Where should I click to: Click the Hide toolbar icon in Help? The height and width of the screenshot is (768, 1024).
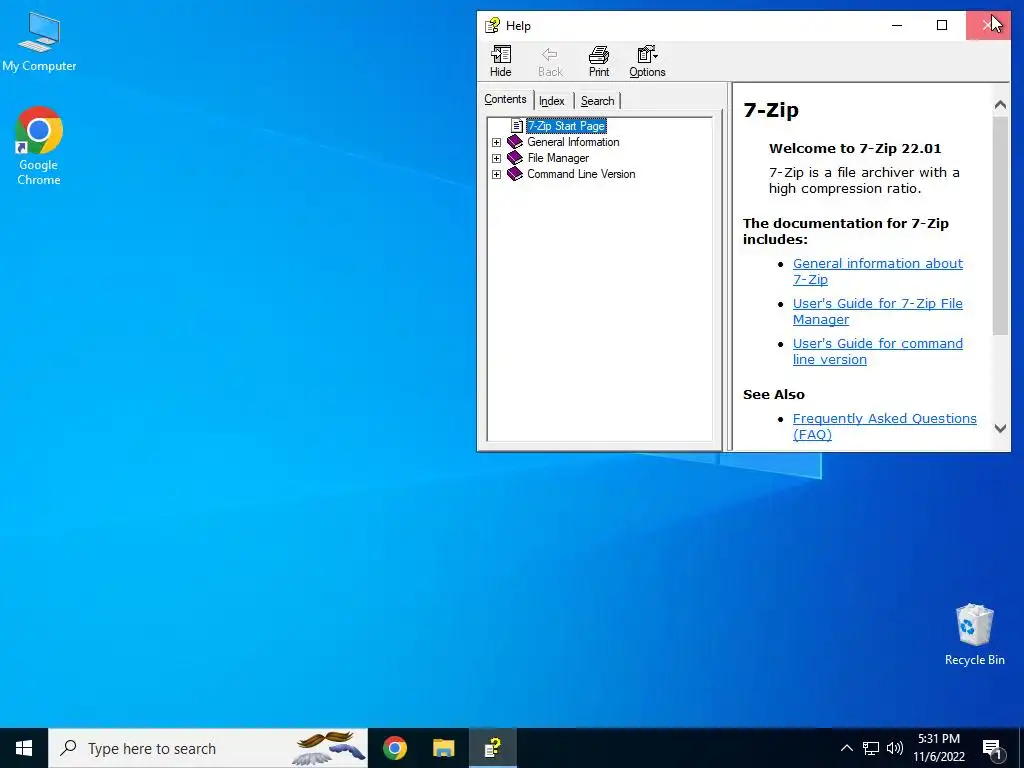pyautogui.click(x=501, y=55)
